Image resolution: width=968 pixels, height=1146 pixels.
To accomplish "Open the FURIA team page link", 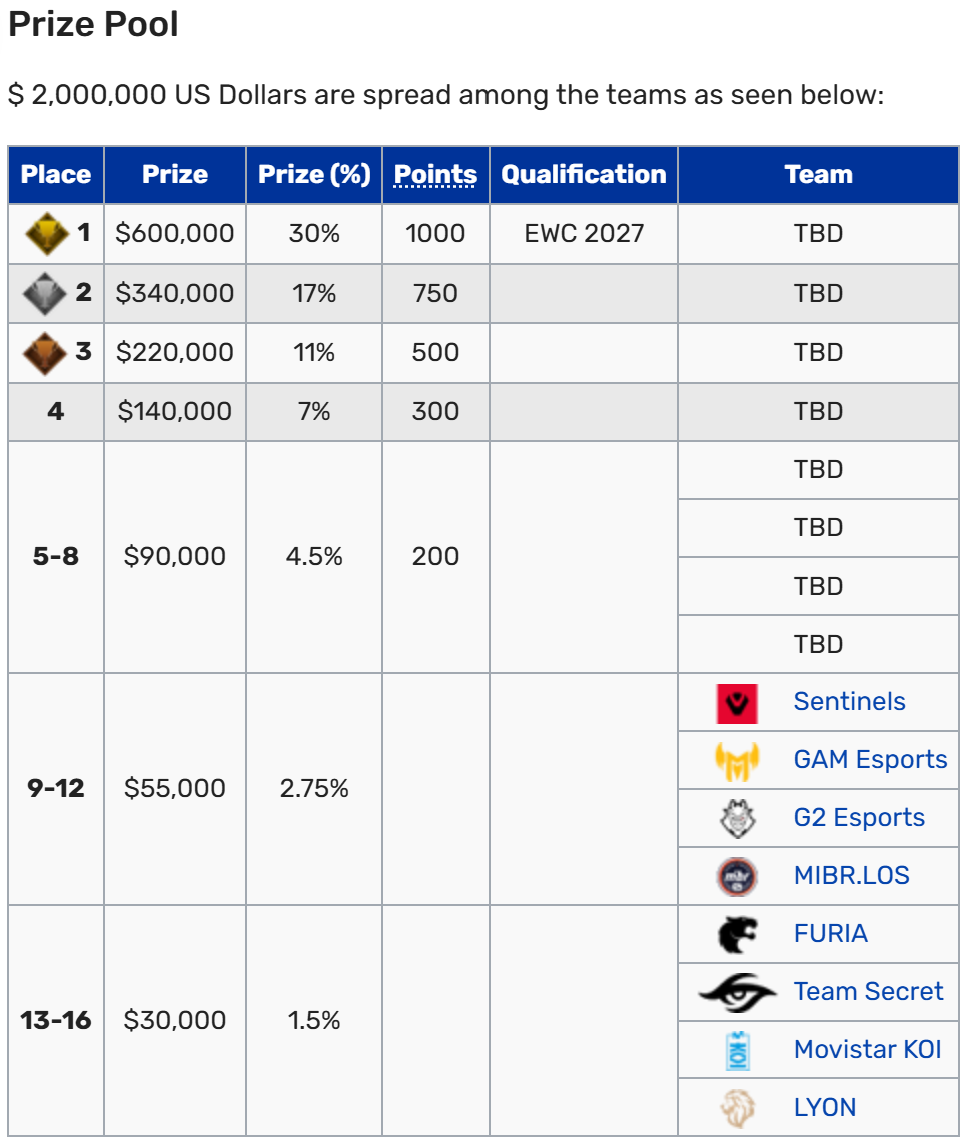I will coord(831,933).
